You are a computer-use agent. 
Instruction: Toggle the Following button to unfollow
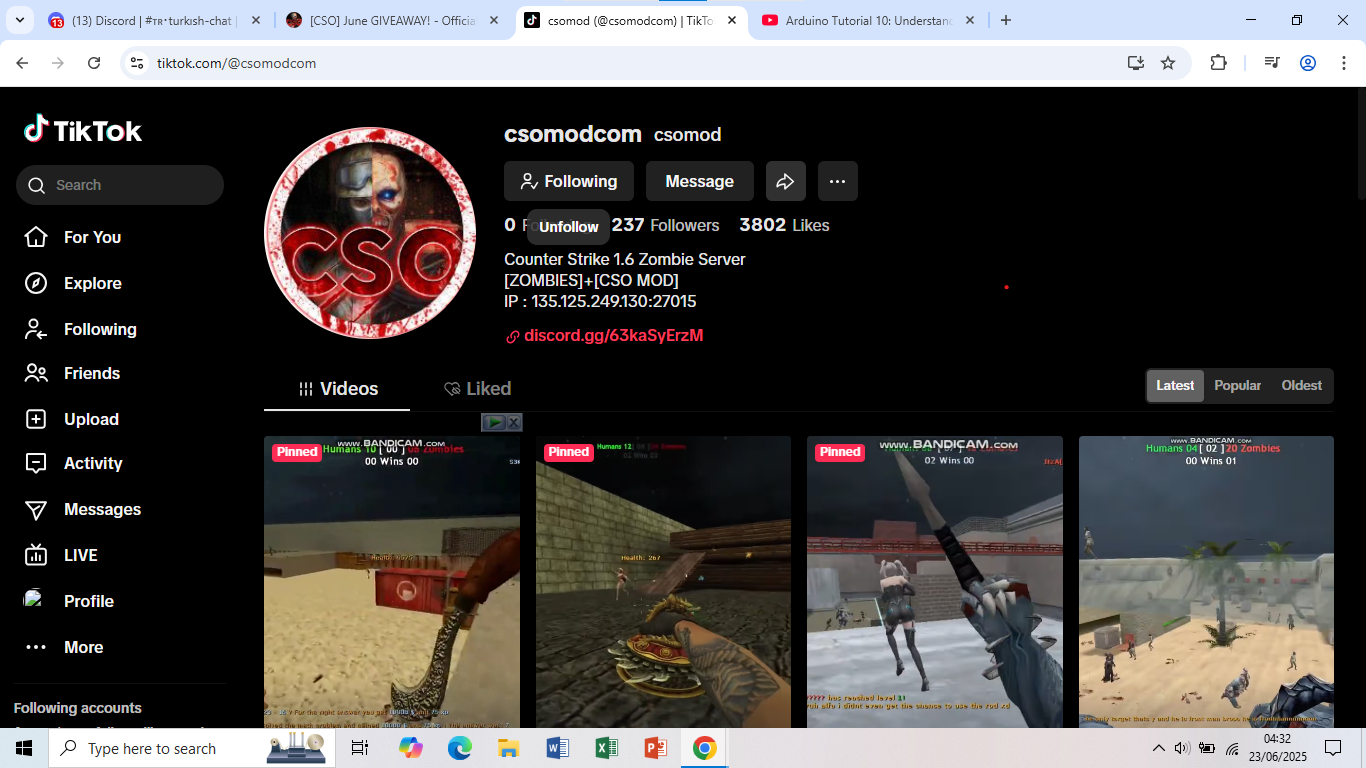568,181
